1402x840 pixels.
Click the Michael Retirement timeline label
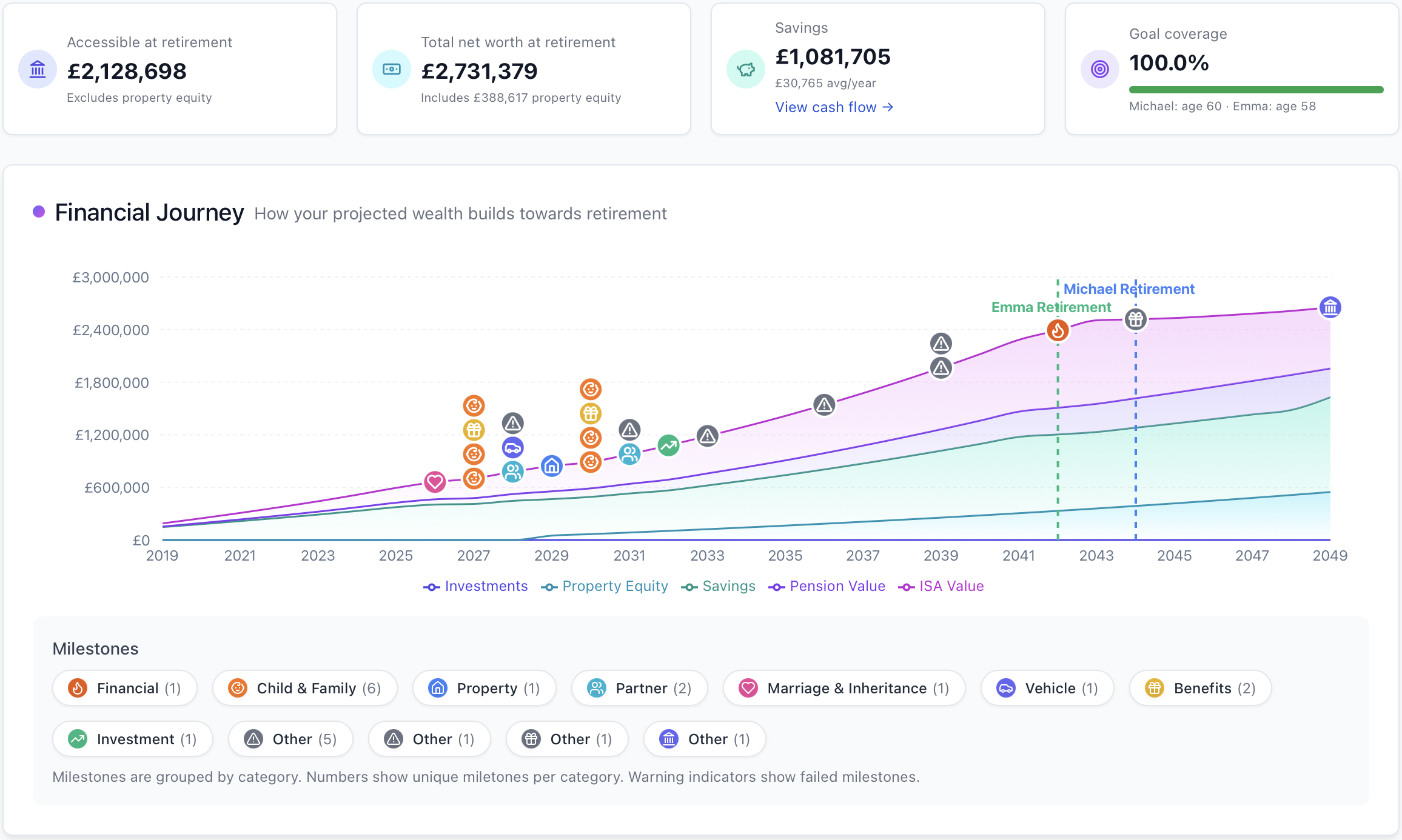pyautogui.click(x=1129, y=289)
